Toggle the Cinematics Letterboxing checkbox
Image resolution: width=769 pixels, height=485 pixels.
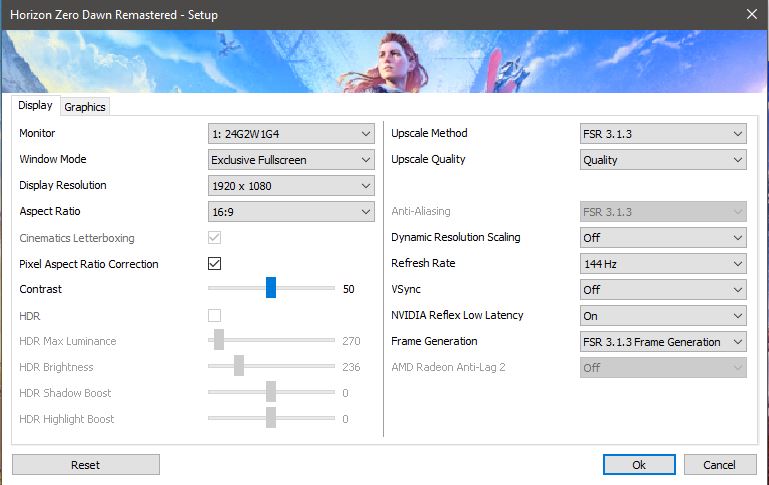click(214, 237)
